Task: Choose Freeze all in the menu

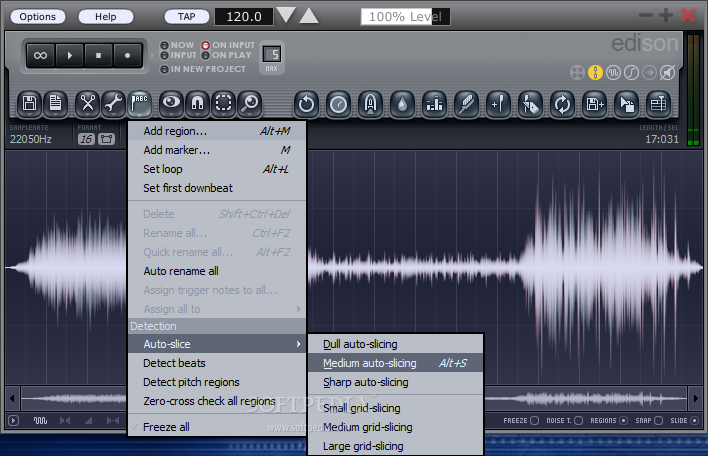Action: click(217, 427)
